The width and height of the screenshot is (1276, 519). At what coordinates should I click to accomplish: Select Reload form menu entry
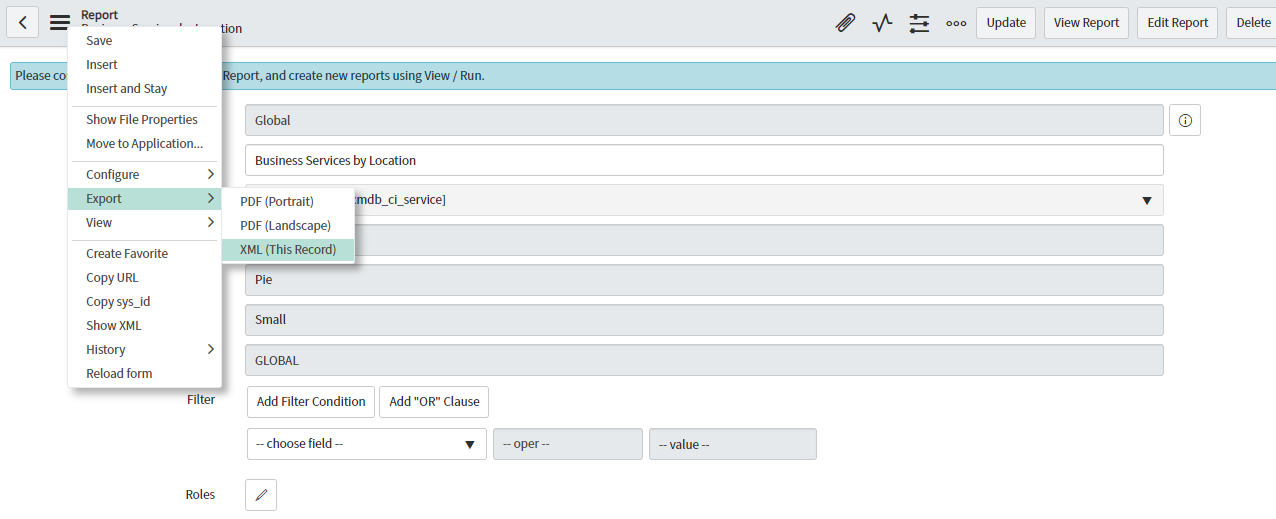pyautogui.click(x=144, y=374)
